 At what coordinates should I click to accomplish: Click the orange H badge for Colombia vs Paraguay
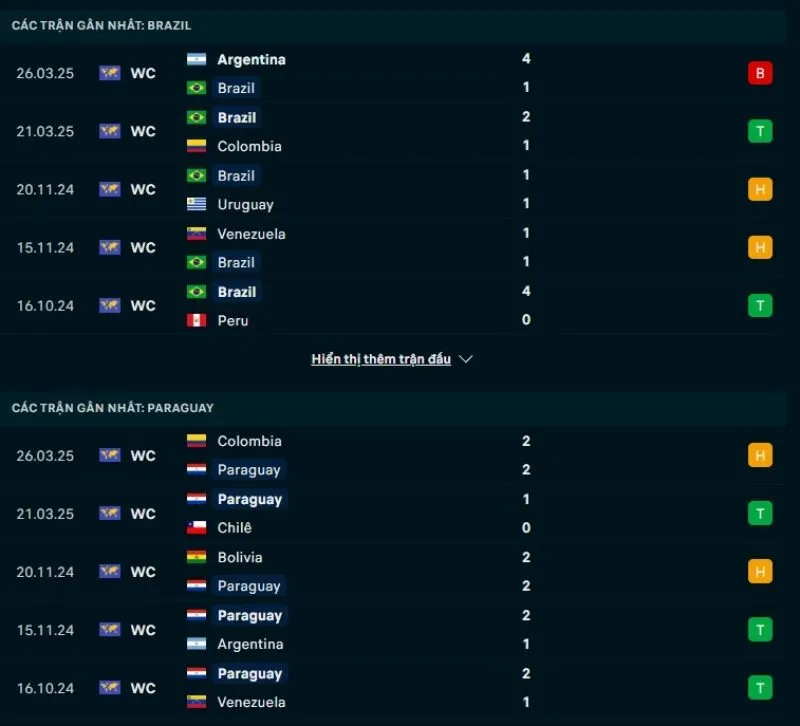pyautogui.click(x=760, y=455)
